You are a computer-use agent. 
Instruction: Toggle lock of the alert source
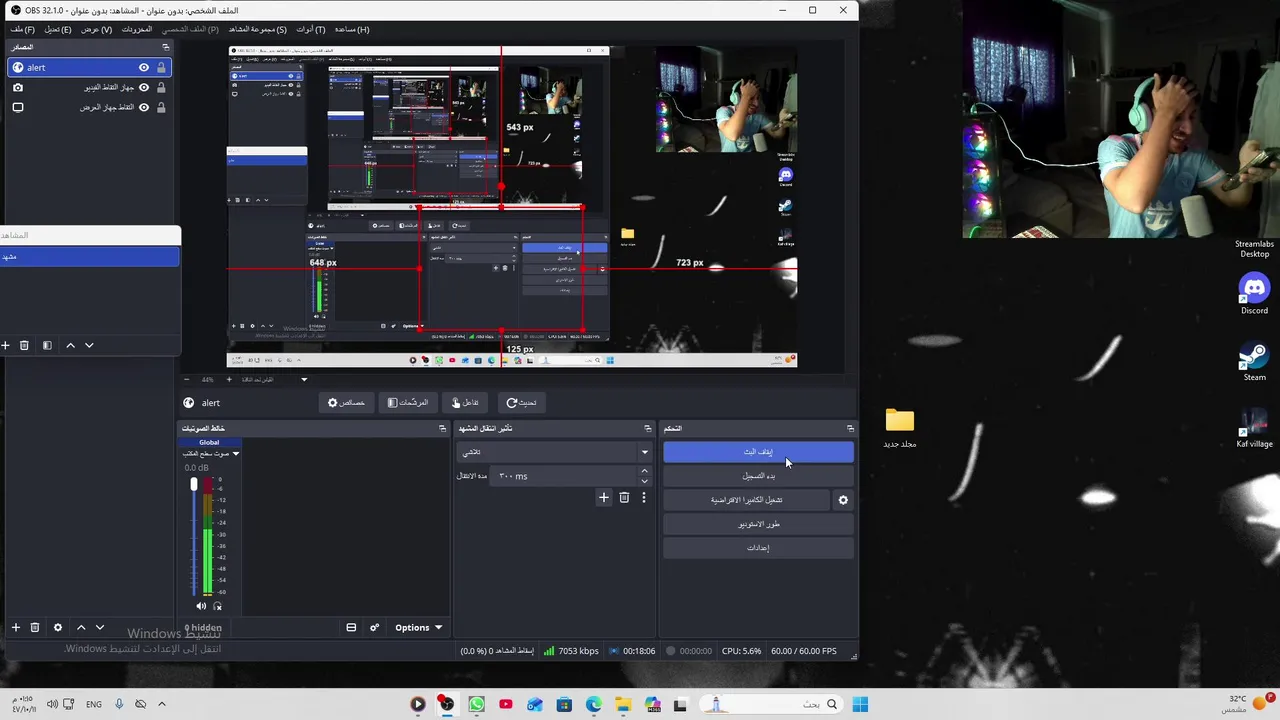click(x=161, y=67)
